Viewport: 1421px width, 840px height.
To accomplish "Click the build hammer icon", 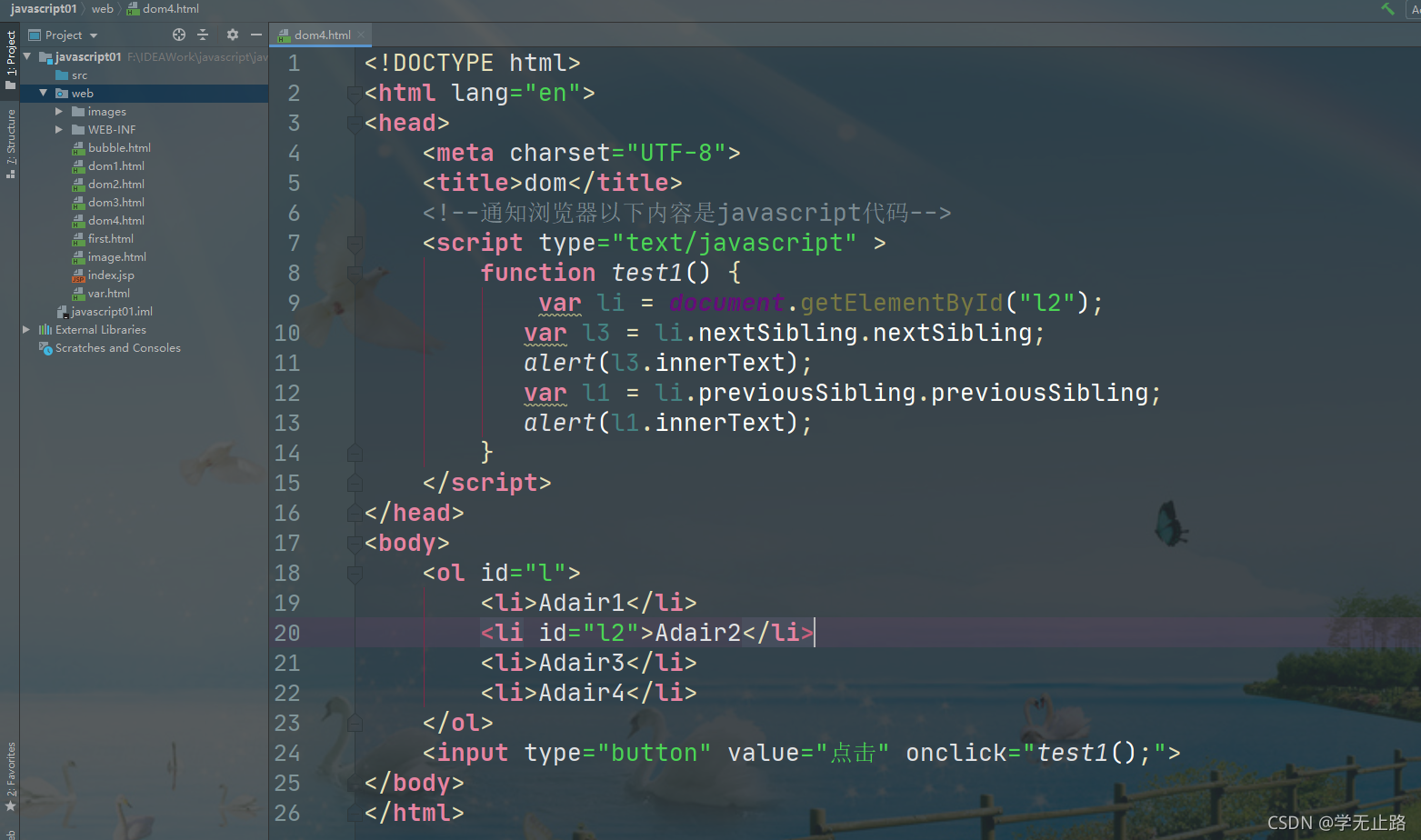I will coord(1387,8).
